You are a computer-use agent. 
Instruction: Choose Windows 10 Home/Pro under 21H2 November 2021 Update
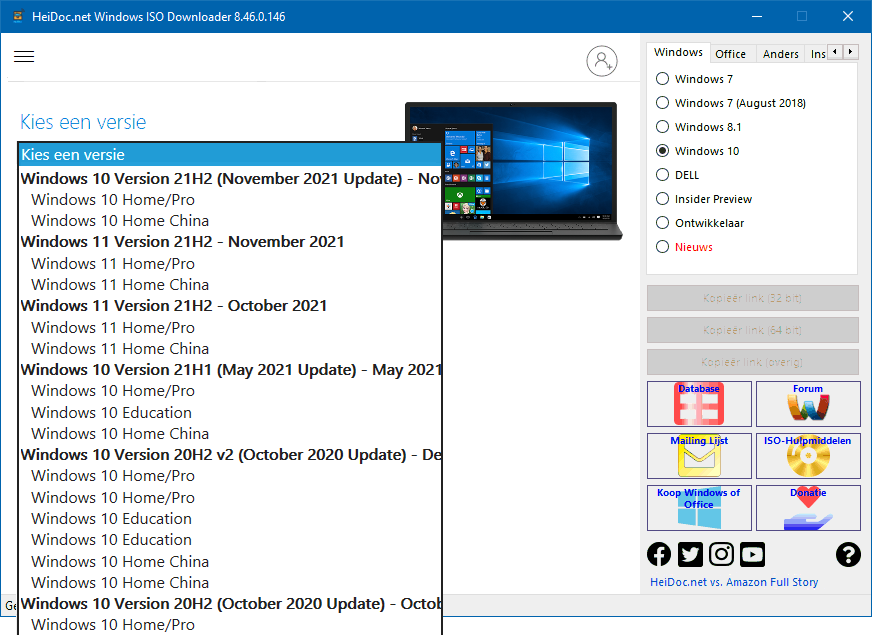(x=230, y=200)
